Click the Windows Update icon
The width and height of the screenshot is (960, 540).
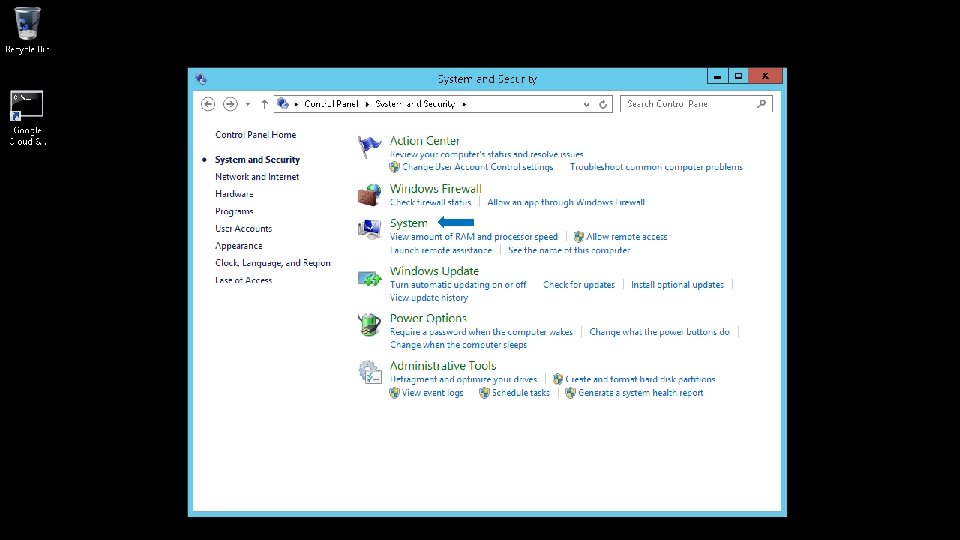click(369, 278)
